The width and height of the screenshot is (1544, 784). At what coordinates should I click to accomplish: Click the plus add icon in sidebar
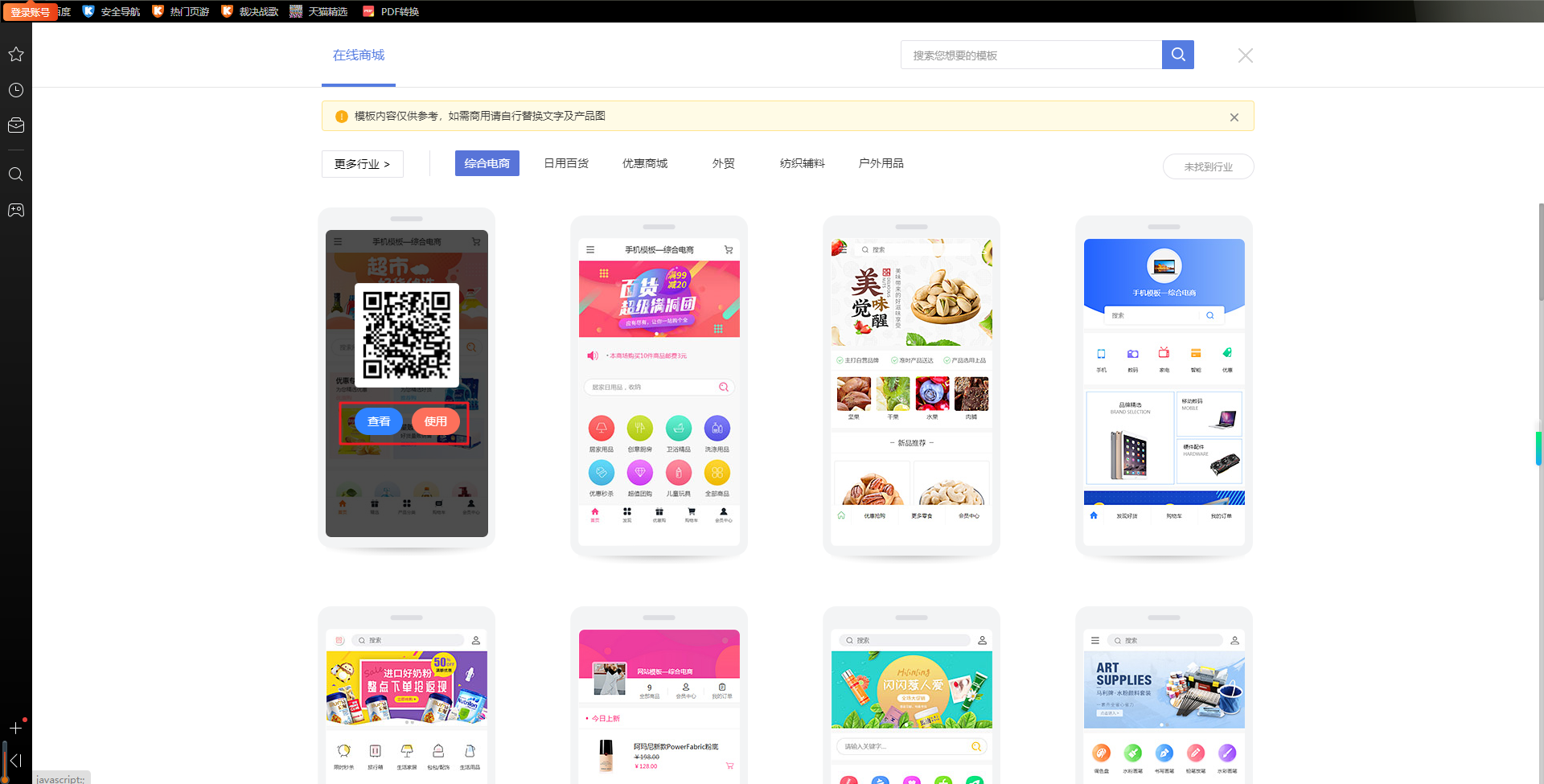[16, 728]
